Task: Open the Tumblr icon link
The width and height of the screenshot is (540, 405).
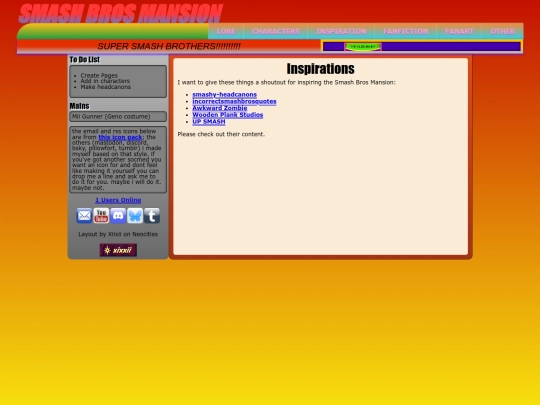Action: click(x=152, y=216)
